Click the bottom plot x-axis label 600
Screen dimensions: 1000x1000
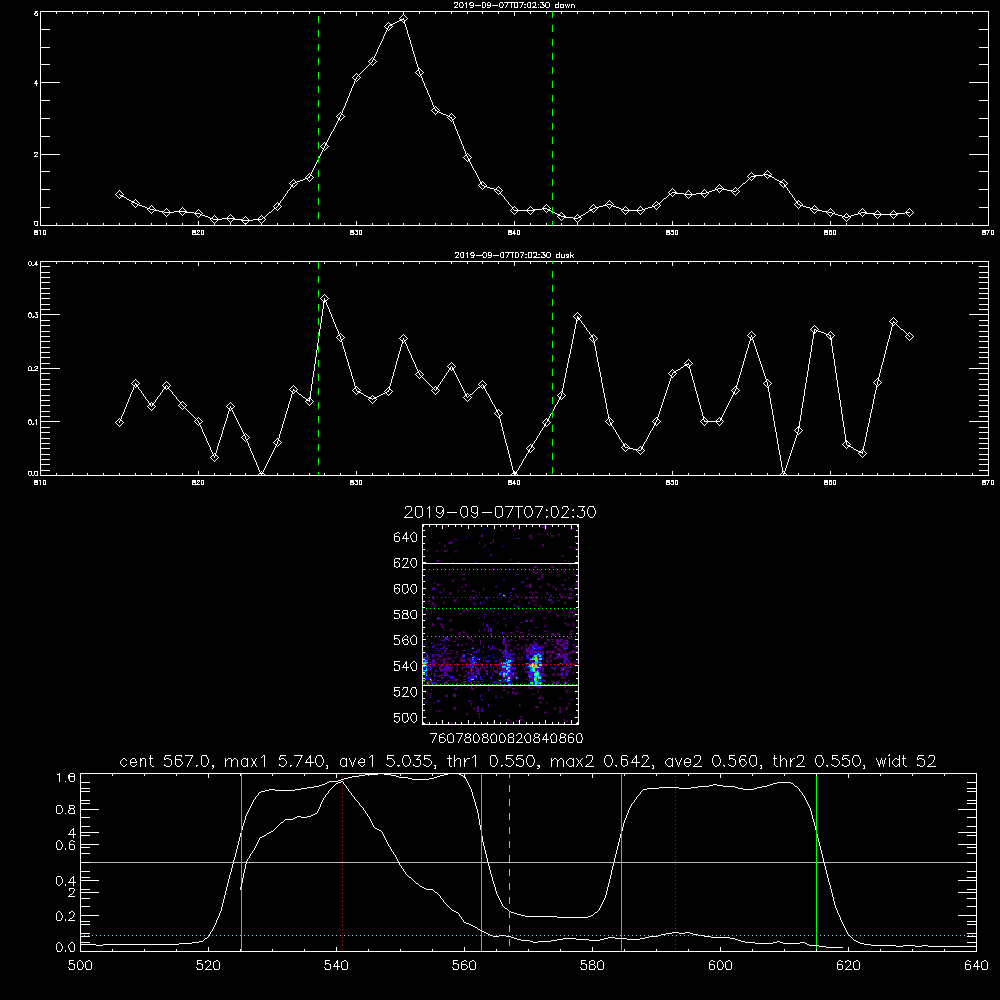(x=720, y=966)
